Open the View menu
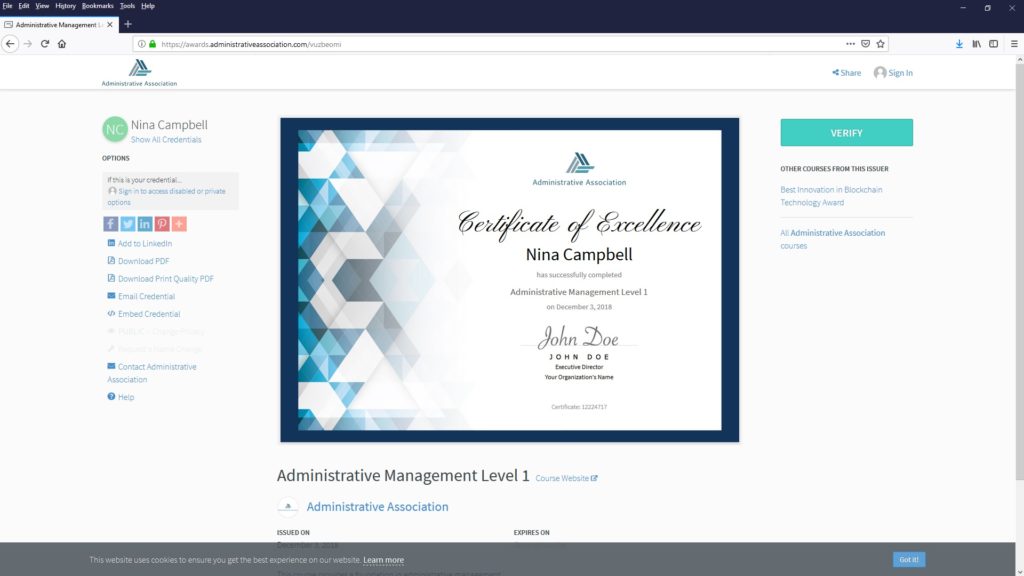The image size is (1024, 576). (x=42, y=6)
